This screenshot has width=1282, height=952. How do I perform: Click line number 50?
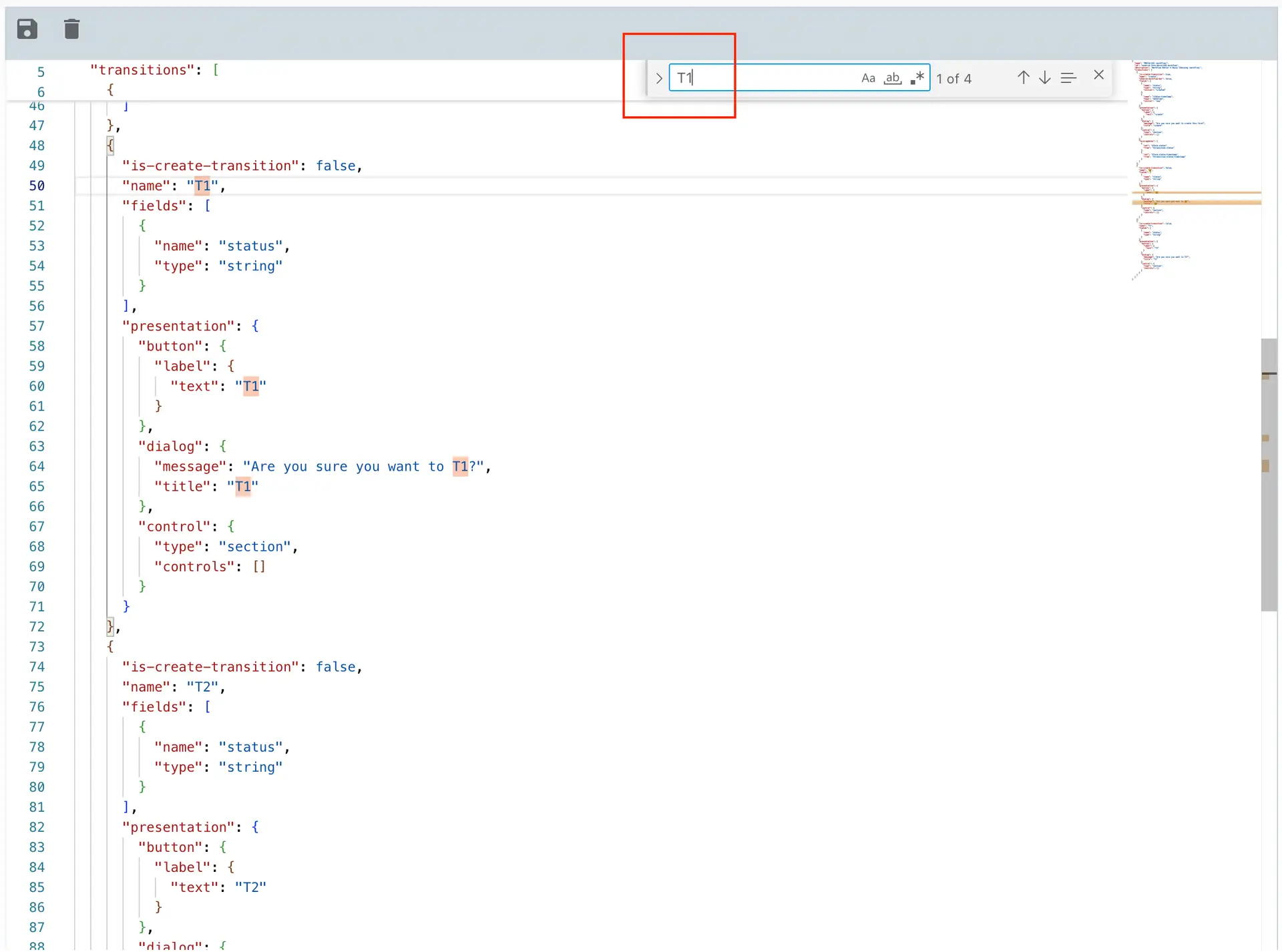coord(37,186)
